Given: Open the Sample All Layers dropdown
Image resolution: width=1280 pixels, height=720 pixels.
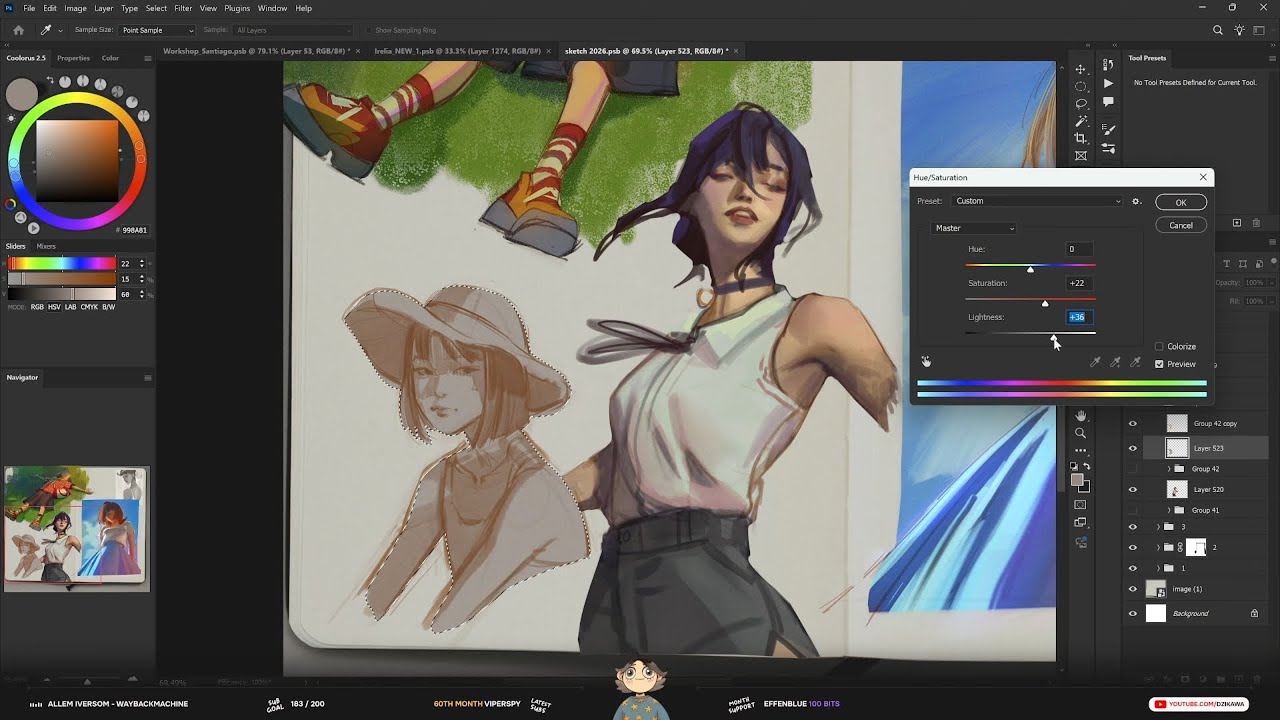Looking at the screenshot, I should [293, 30].
